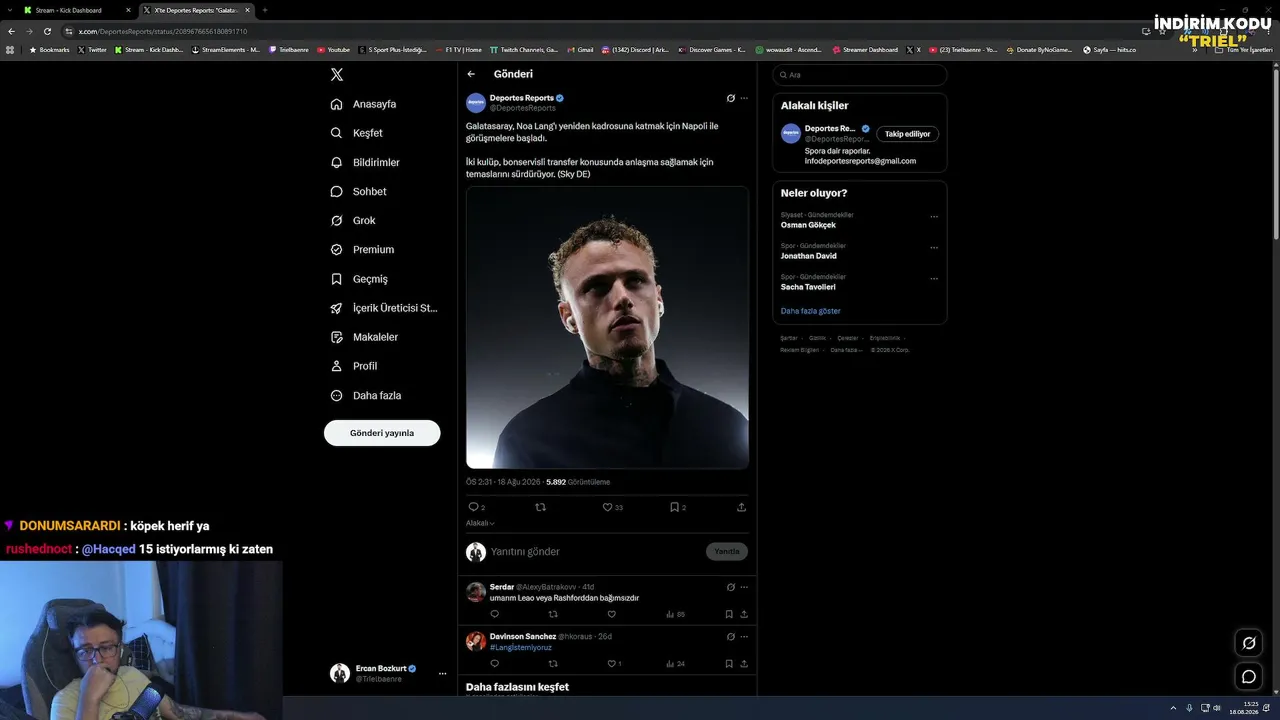Open the Gmail bookmark in bookmarks bar
Image resolution: width=1280 pixels, height=720 pixels.
tap(580, 50)
